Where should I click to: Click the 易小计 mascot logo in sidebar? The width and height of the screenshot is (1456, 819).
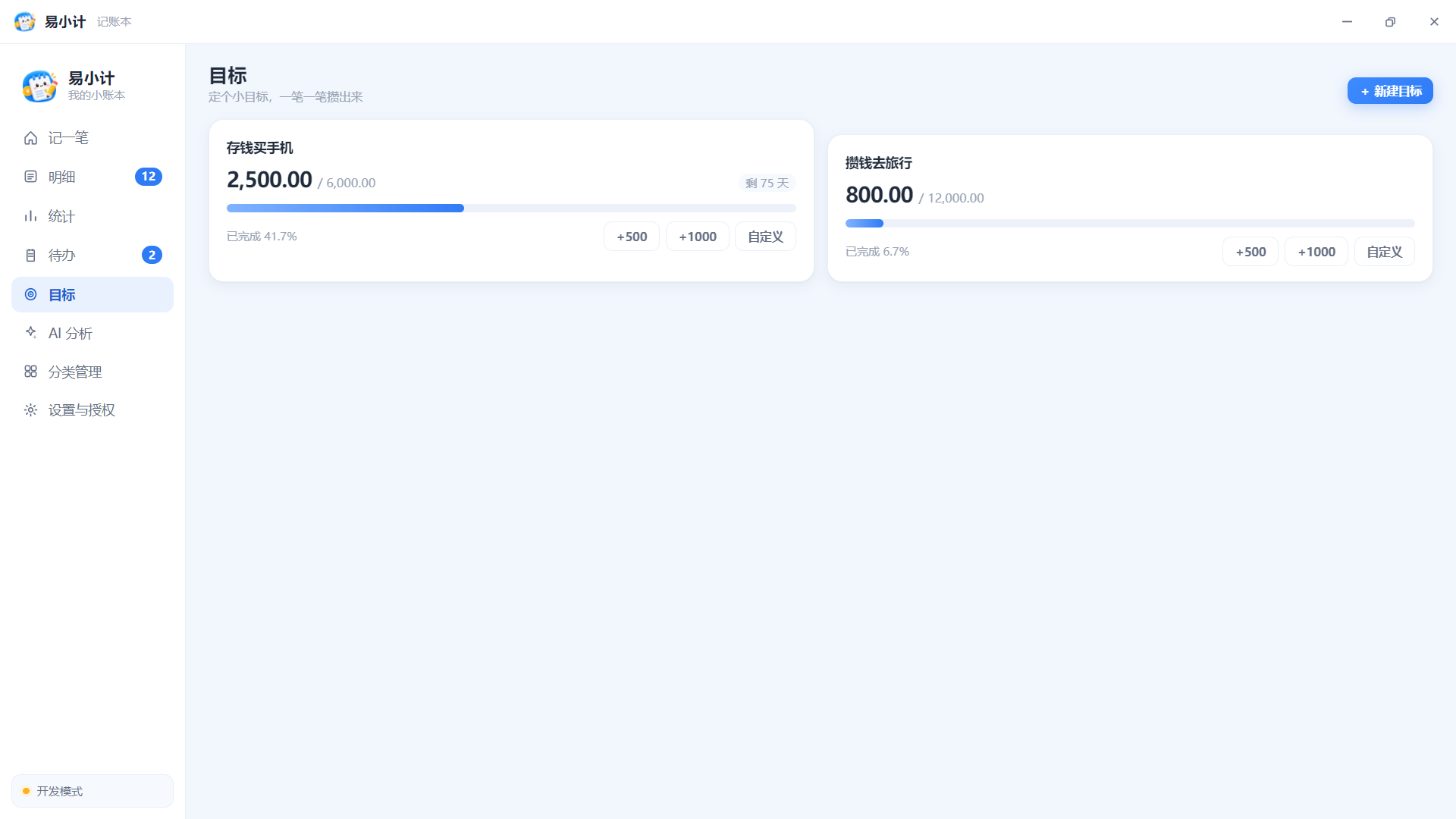(x=39, y=86)
